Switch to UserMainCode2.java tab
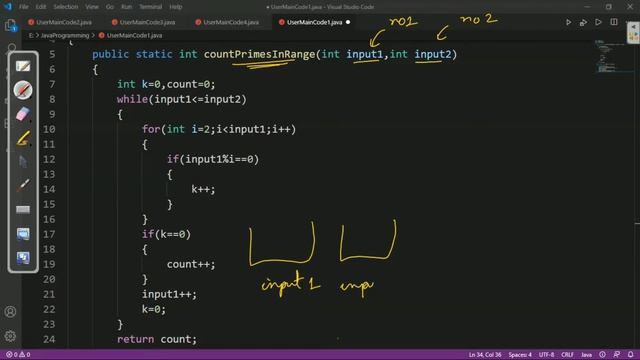The height and width of the screenshot is (360, 640). coord(60,22)
